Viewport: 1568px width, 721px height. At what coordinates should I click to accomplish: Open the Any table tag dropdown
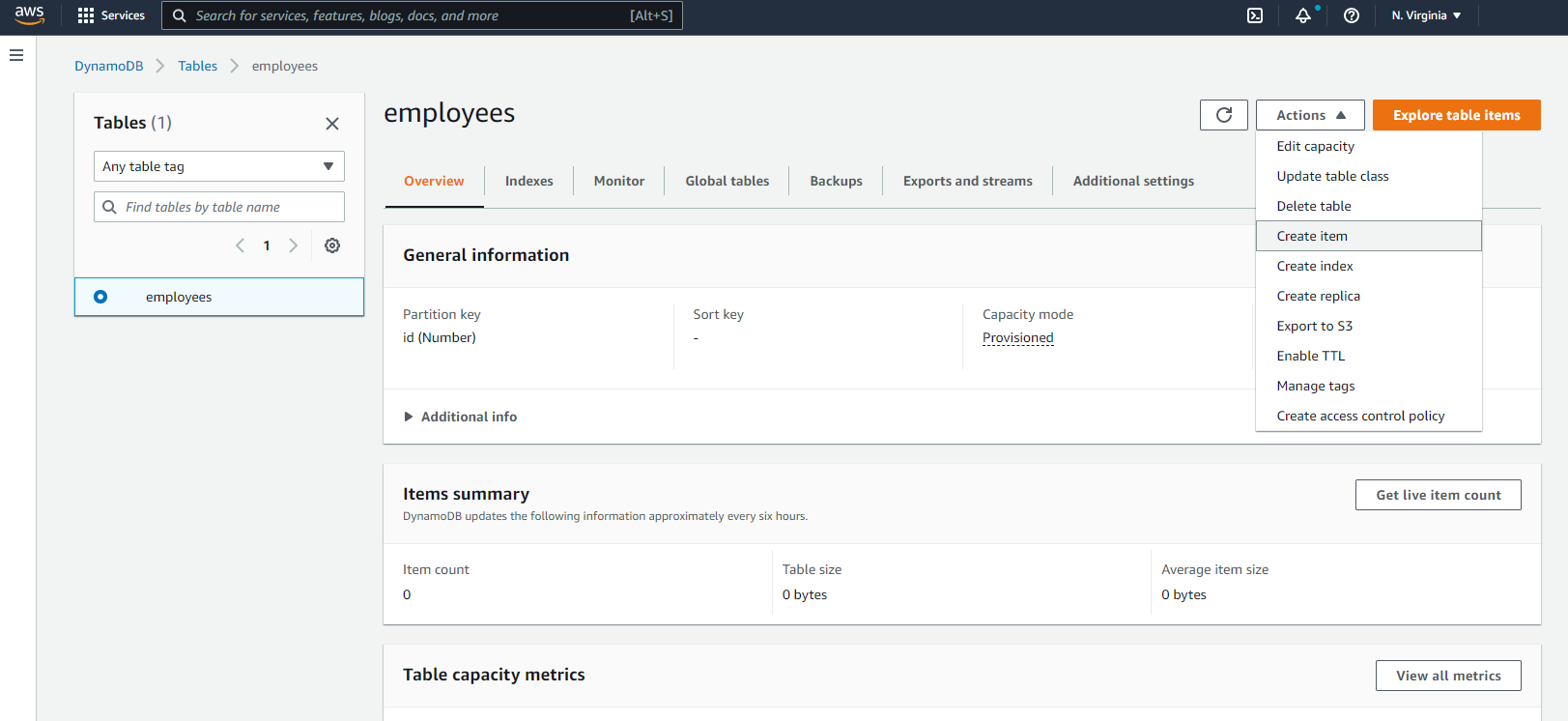219,166
